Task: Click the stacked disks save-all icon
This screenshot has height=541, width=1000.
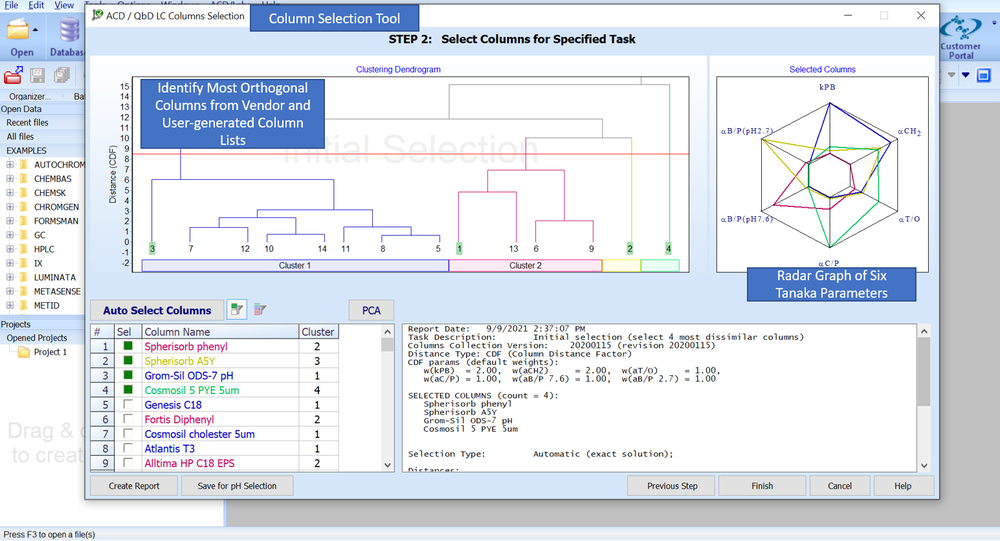Action: tap(62, 75)
